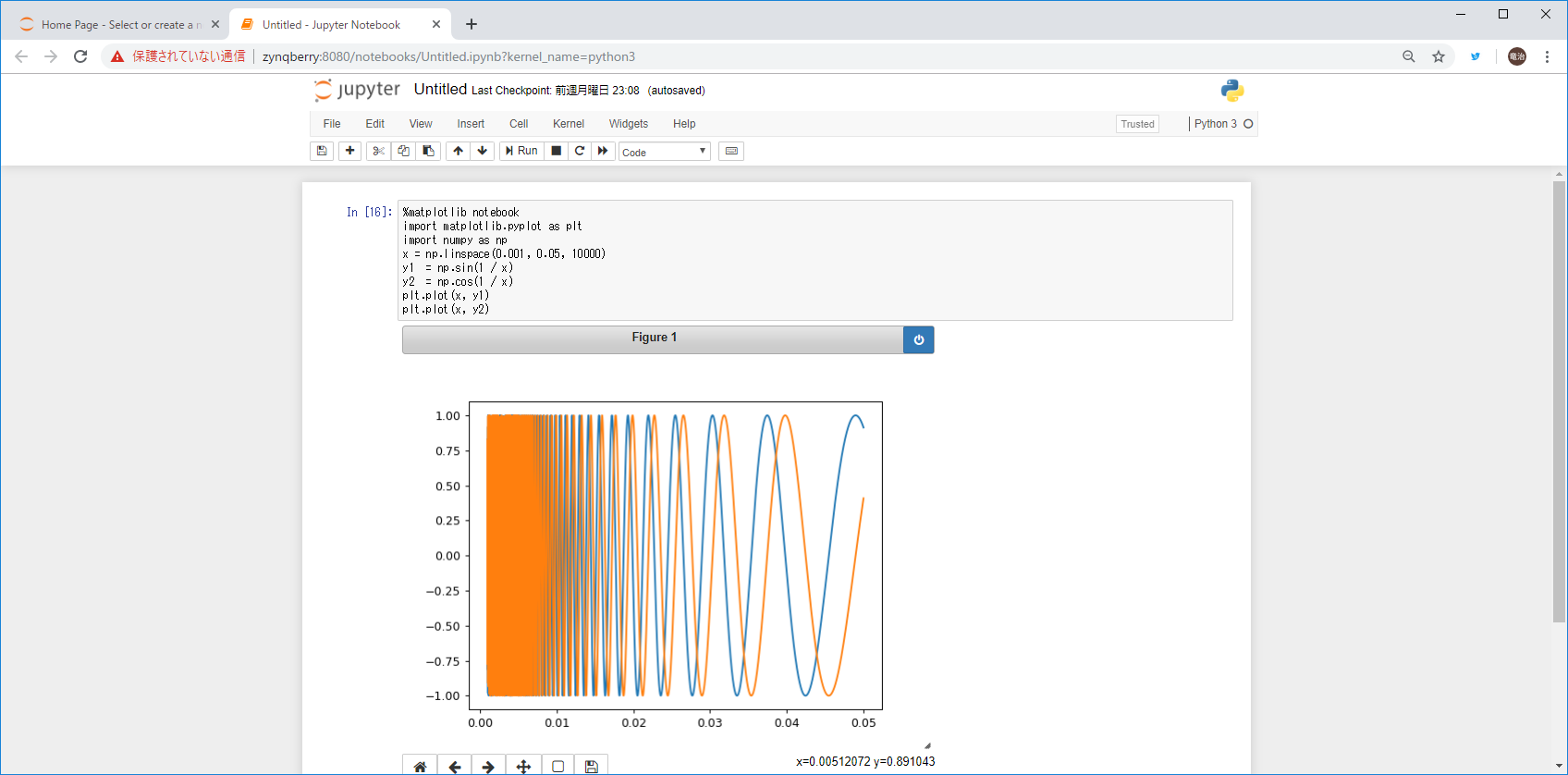
Task: Reset plot view with the home icon
Action: 420,766
